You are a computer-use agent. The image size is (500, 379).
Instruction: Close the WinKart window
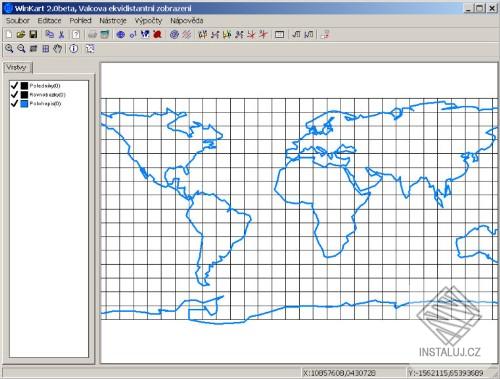click(x=492, y=8)
